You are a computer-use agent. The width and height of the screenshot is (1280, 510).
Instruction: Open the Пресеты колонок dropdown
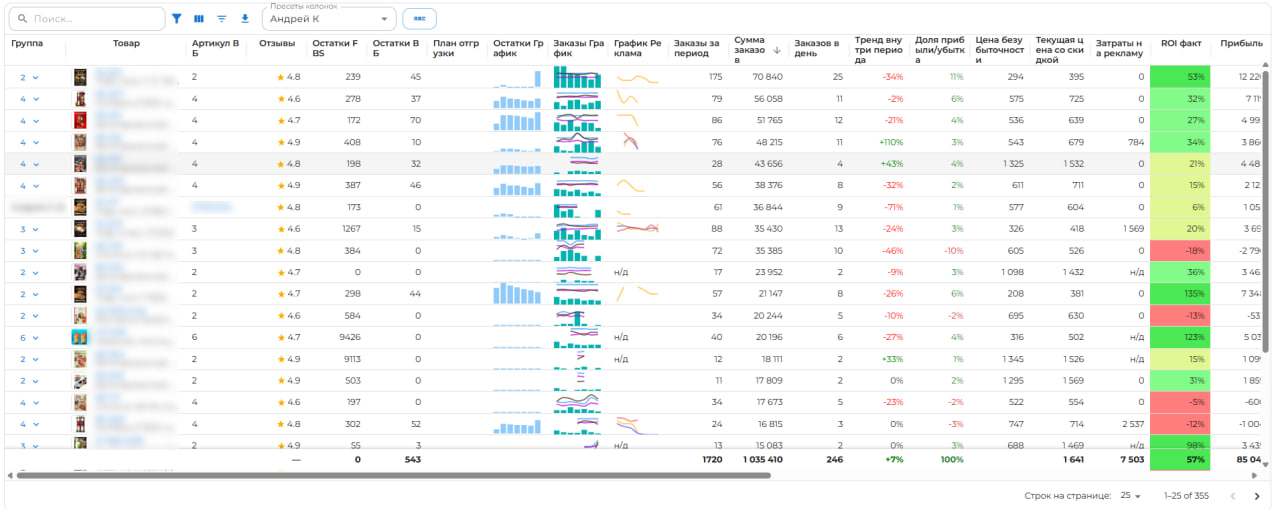tap(328, 19)
